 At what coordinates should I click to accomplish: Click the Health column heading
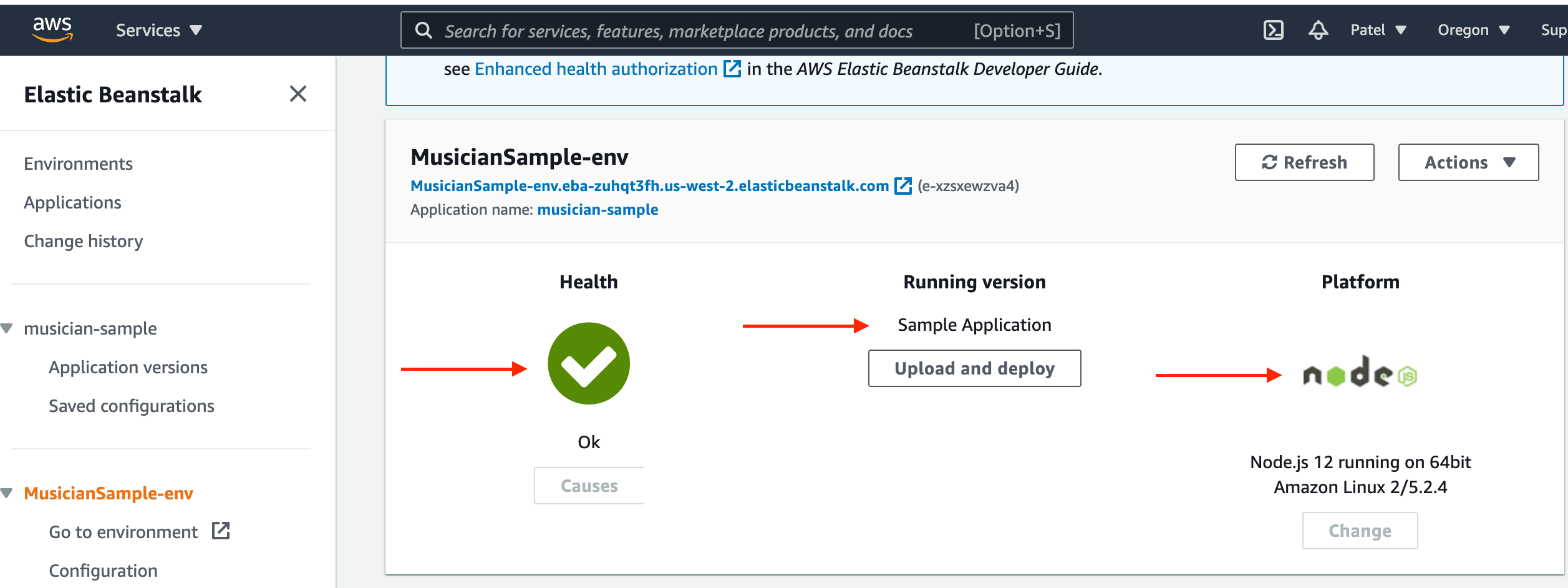tap(589, 282)
